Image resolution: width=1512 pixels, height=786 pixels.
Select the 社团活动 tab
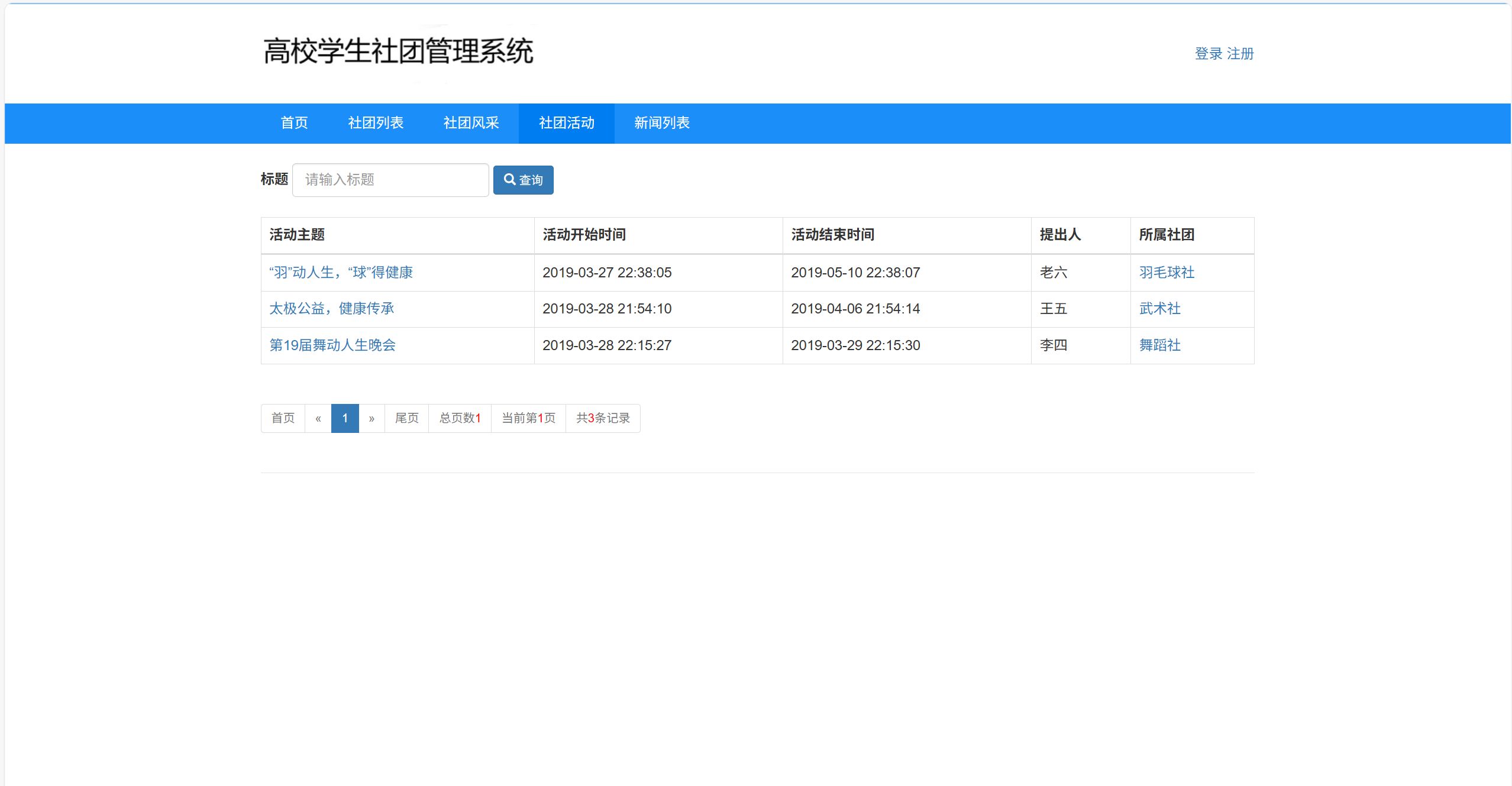(x=566, y=123)
